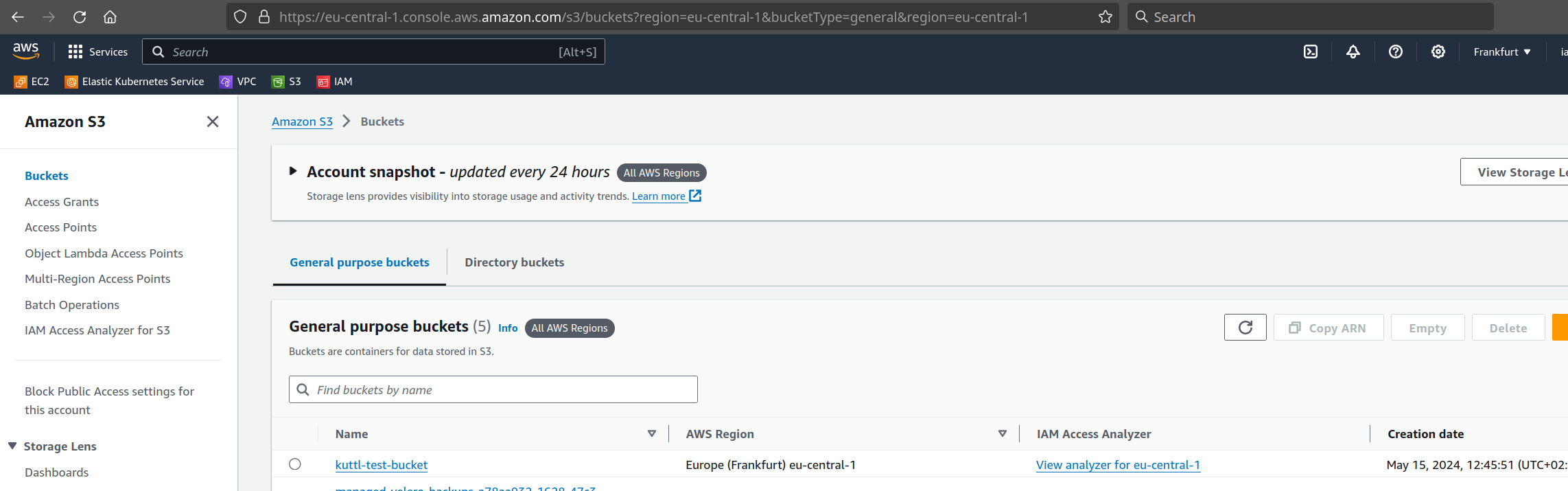
Task: Open AWS settings gear icon
Action: coord(1438,52)
